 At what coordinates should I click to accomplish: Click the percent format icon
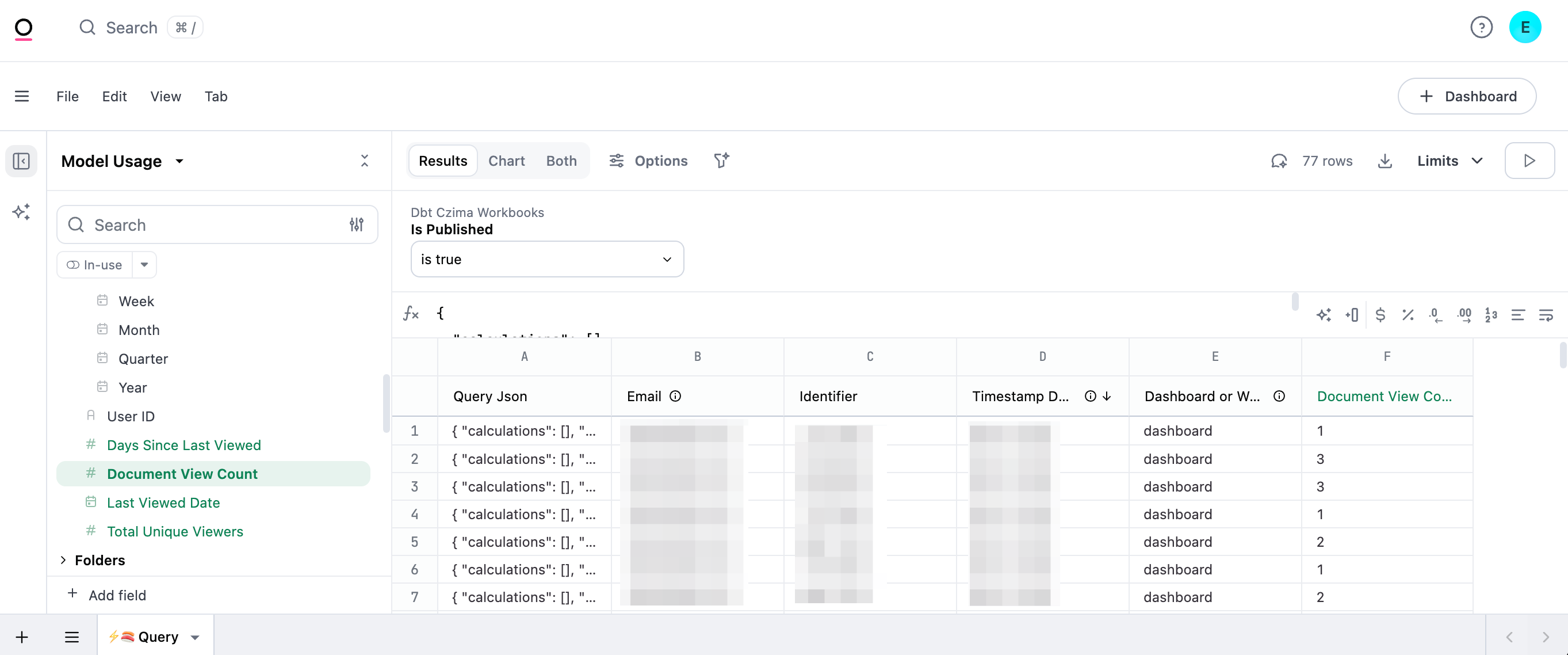click(1408, 314)
